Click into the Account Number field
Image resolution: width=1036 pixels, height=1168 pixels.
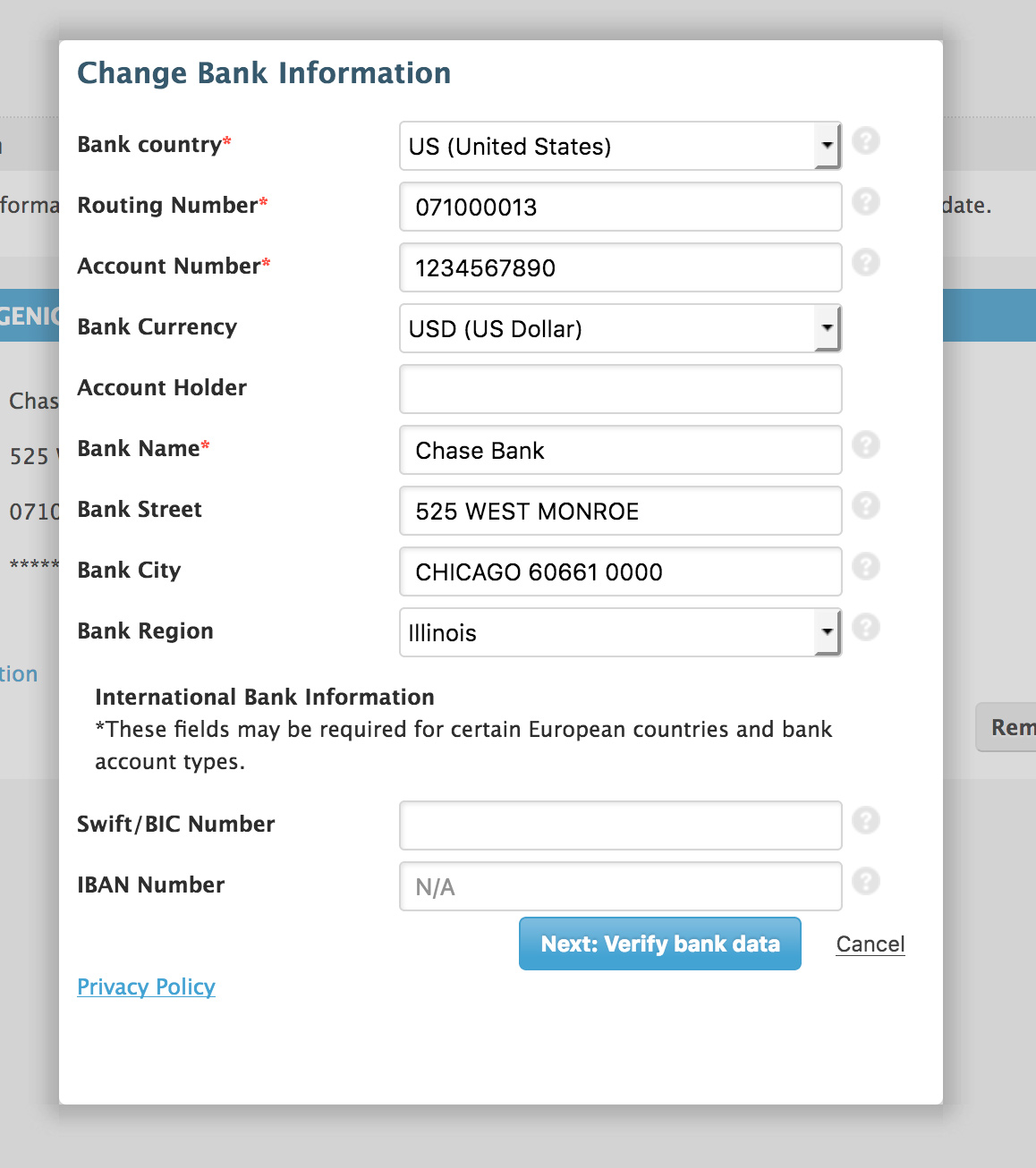620,268
